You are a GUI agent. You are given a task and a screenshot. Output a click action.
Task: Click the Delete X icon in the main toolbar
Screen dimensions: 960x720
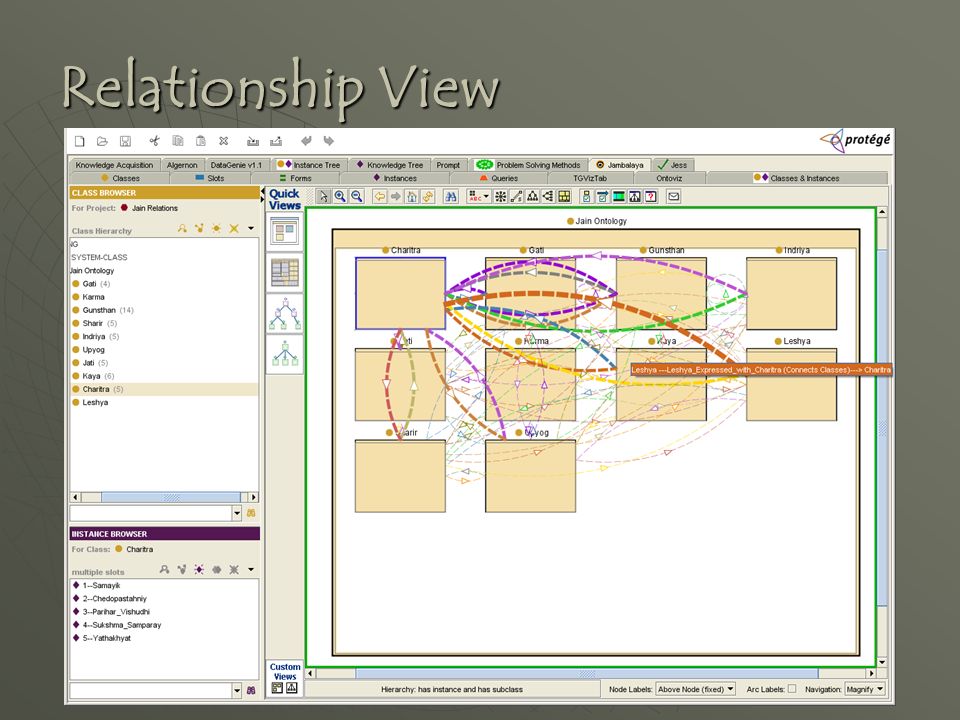[223, 141]
